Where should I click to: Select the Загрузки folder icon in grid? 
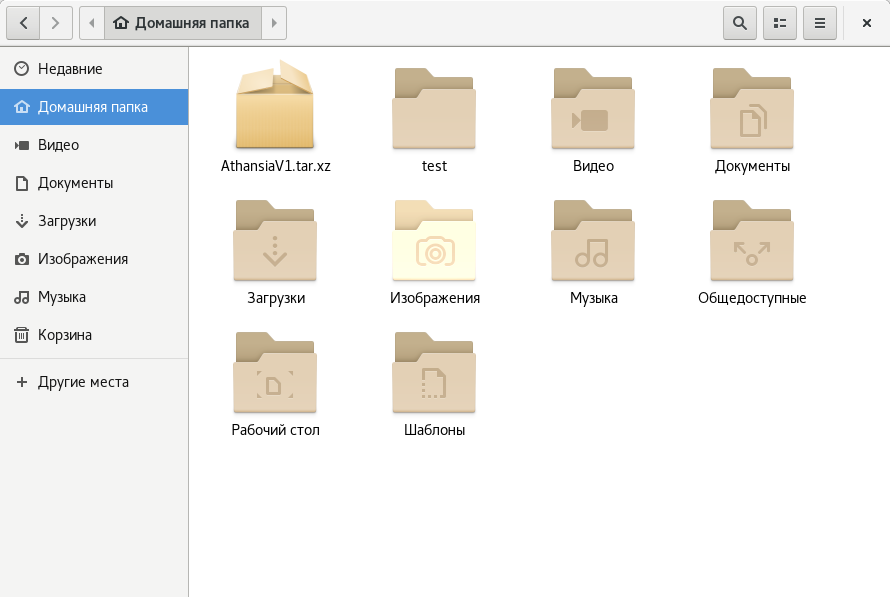(275, 241)
